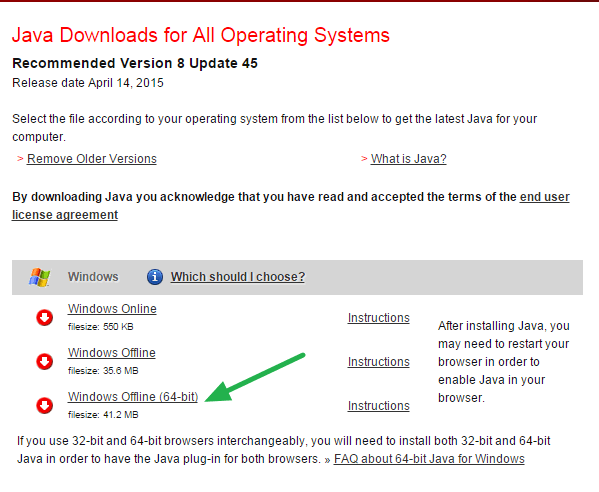The image size is (599, 492).
Task: Open FAQ about 64-bit Java for Windows
Action: click(429, 459)
